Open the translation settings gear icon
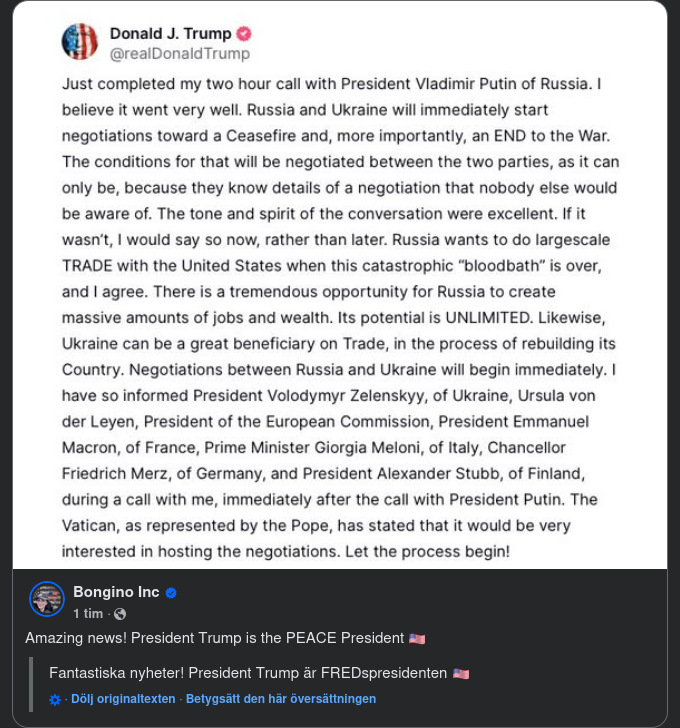The width and height of the screenshot is (680, 728). [x=55, y=699]
